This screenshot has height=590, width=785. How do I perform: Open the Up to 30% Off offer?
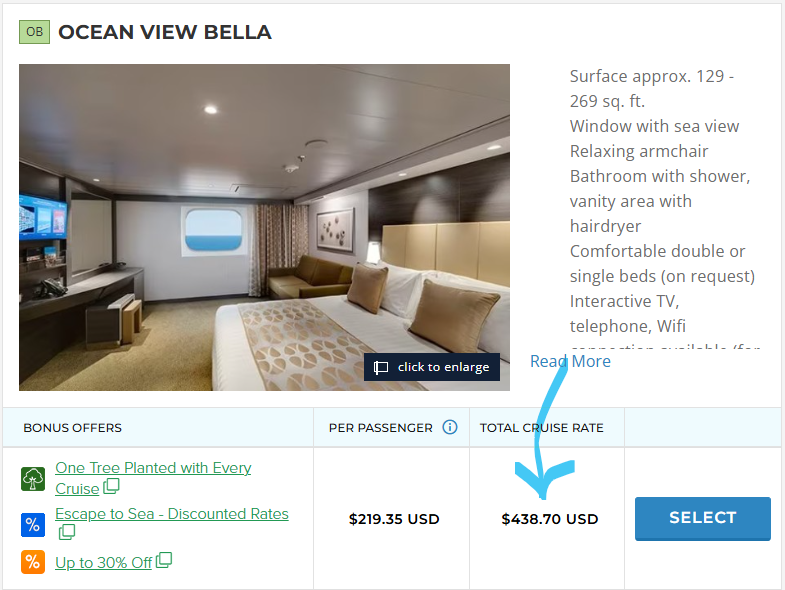click(x=104, y=563)
